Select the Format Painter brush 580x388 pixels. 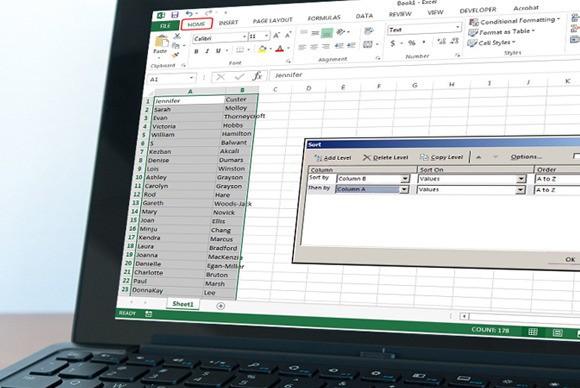tap(175, 55)
